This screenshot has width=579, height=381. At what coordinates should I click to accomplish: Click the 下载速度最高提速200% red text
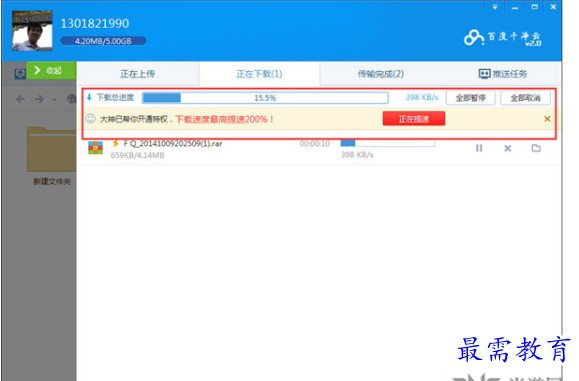[225, 119]
